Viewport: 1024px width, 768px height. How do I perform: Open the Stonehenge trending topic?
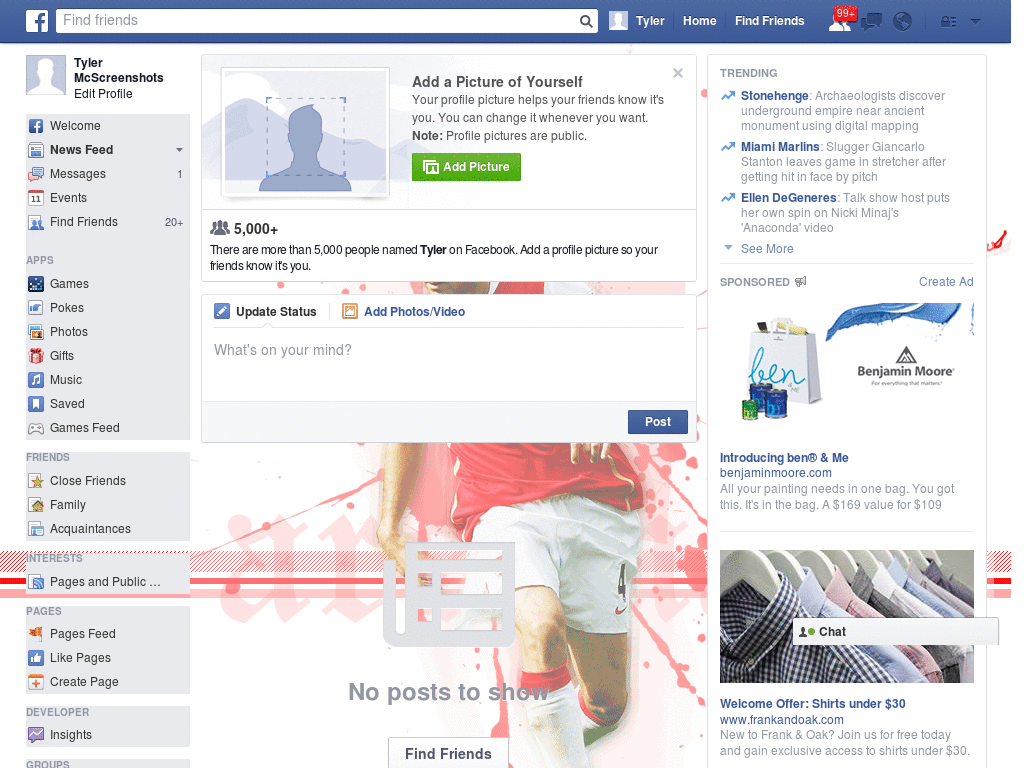coord(775,96)
